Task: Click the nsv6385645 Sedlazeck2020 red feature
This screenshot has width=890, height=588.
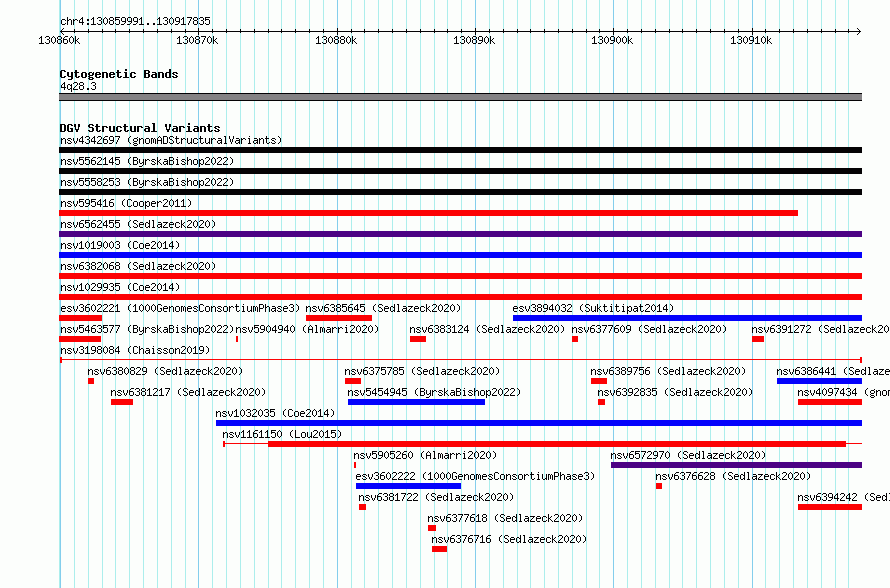Action: click(x=339, y=318)
